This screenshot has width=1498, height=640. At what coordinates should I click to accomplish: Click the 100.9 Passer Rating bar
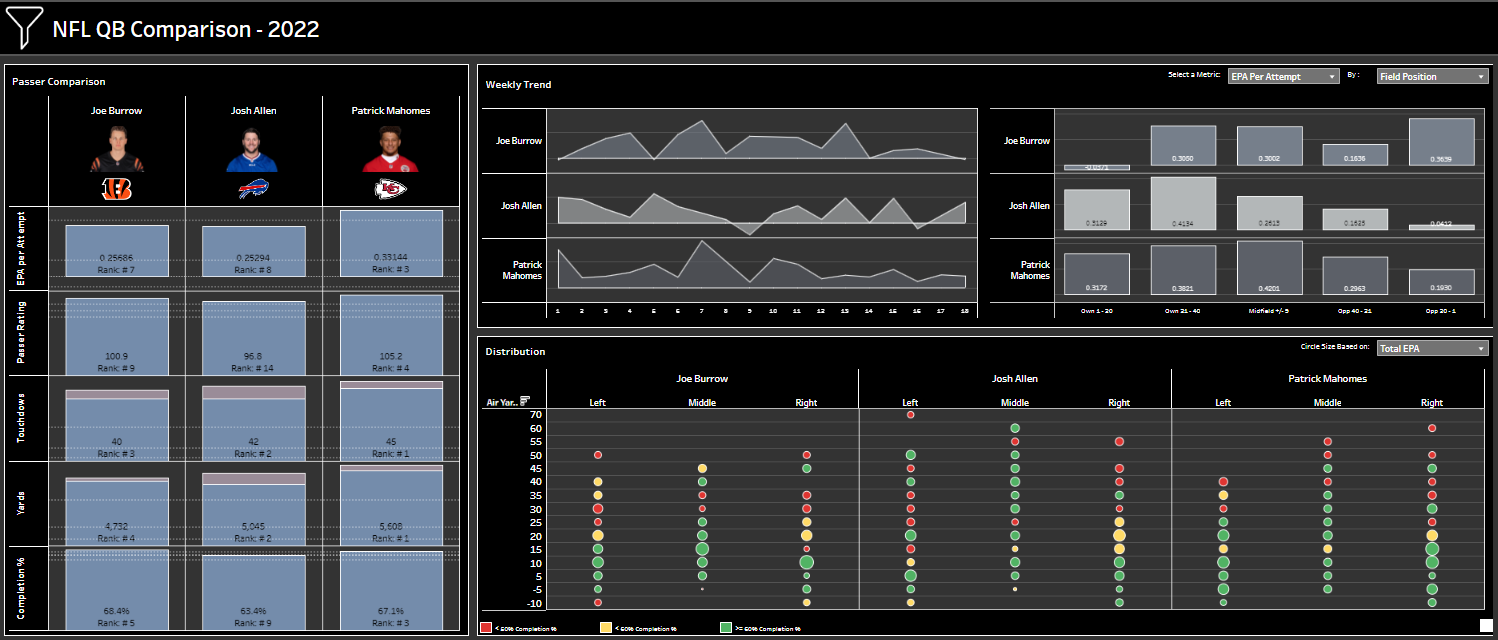(x=117, y=336)
